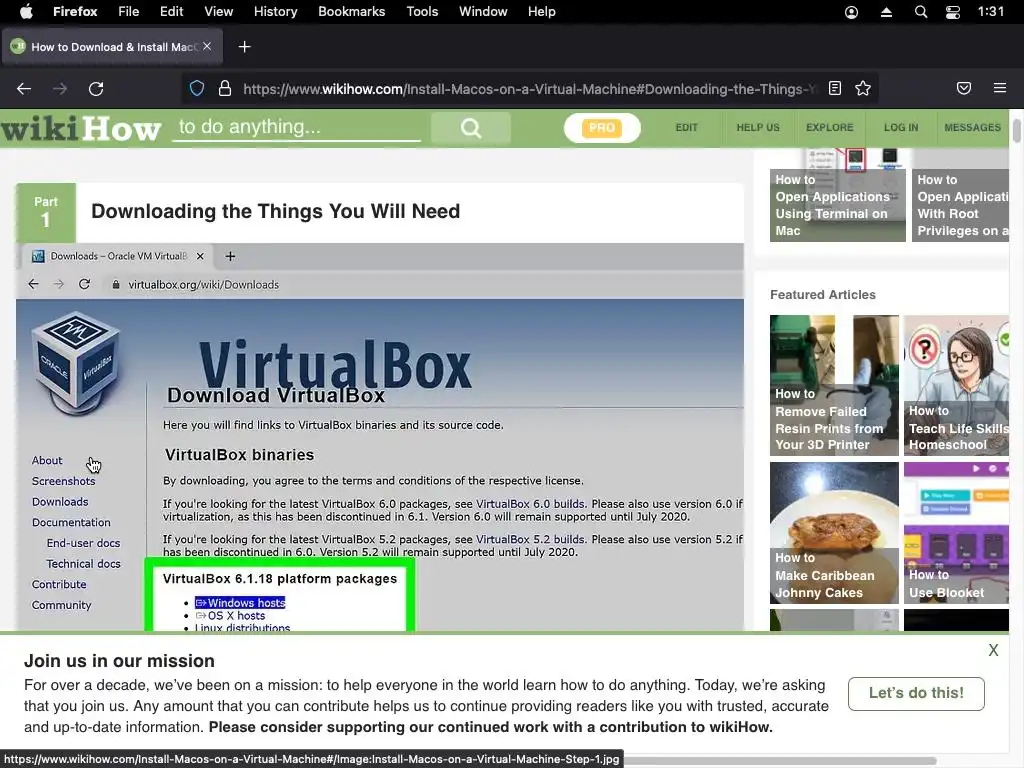The image size is (1024, 768).
Task: Open the View menu
Action: 218,12
